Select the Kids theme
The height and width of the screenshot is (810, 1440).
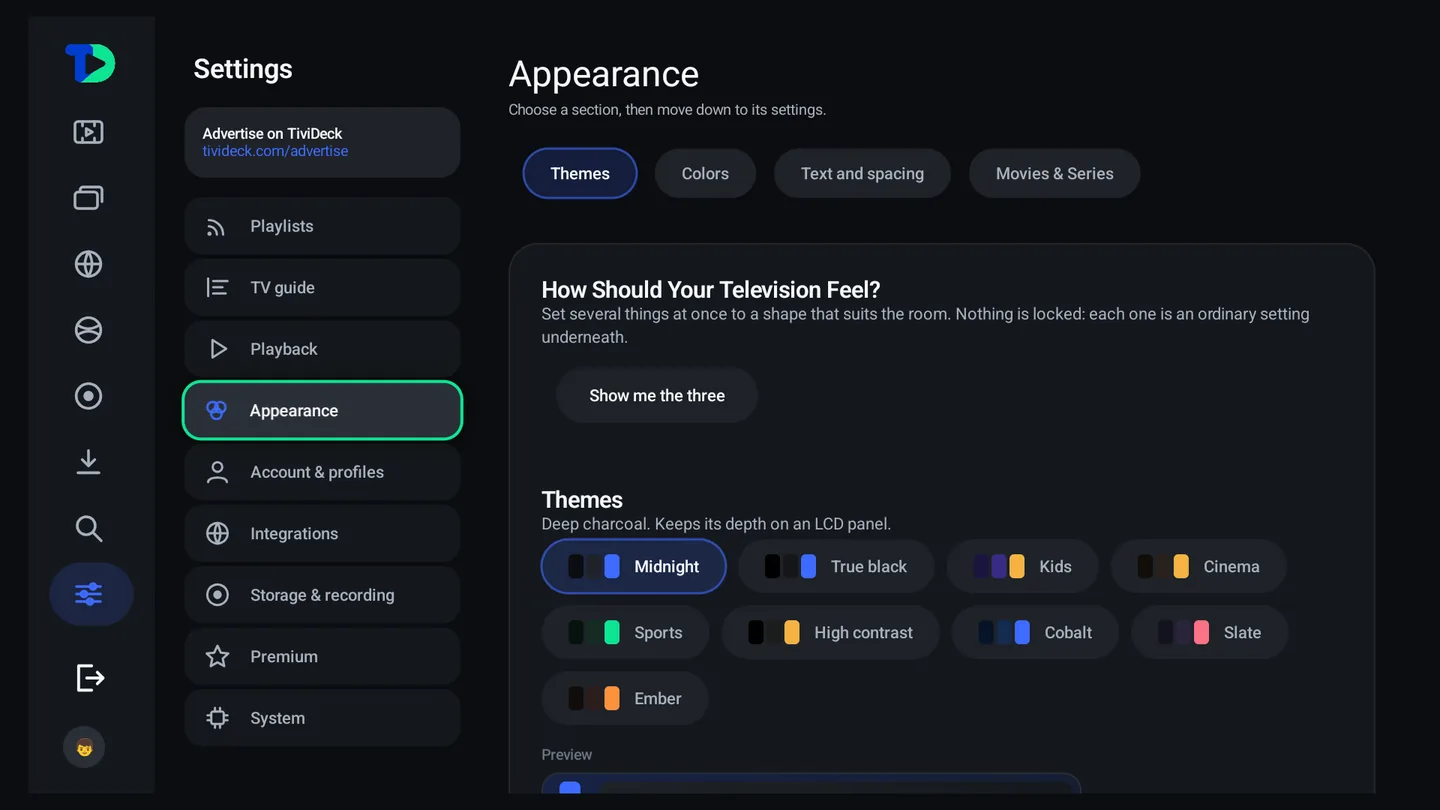point(1022,566)
